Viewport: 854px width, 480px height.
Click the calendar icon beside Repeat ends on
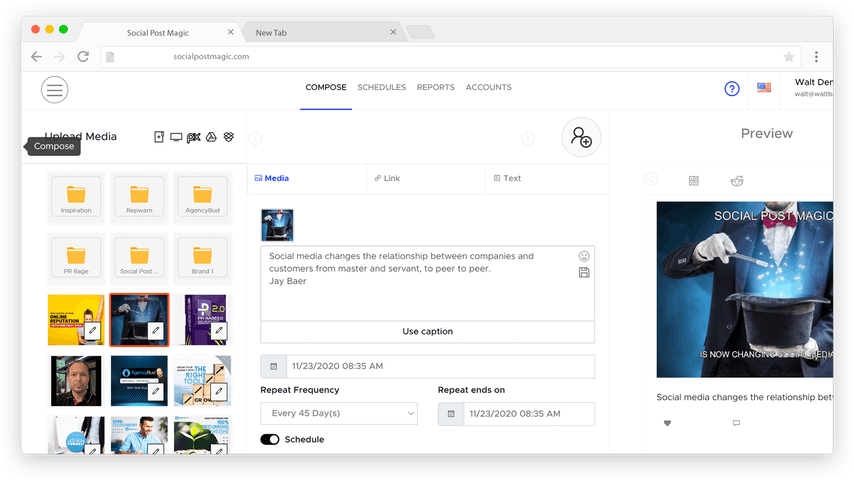[x=451, y=414]
